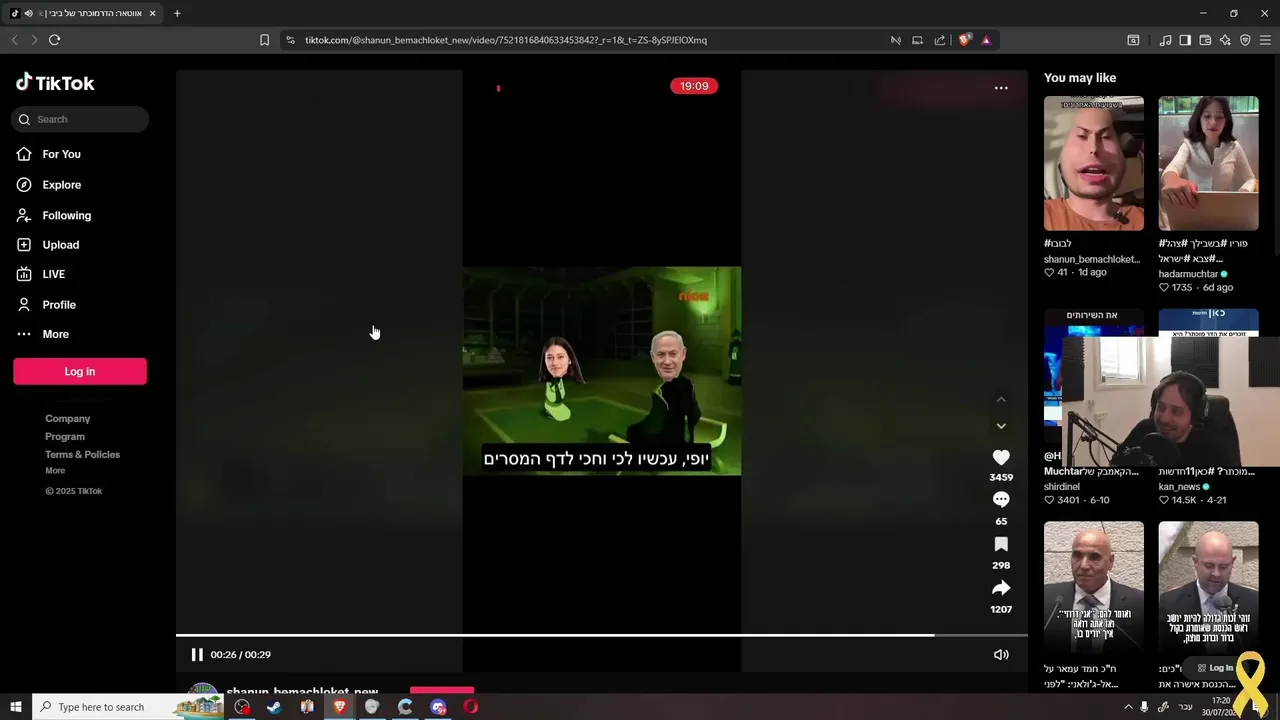Click the browser Forward arrow
Image resolution: width=1280 pixels, height=720 pixels.
pyautogui.click(x=34, y=40)
